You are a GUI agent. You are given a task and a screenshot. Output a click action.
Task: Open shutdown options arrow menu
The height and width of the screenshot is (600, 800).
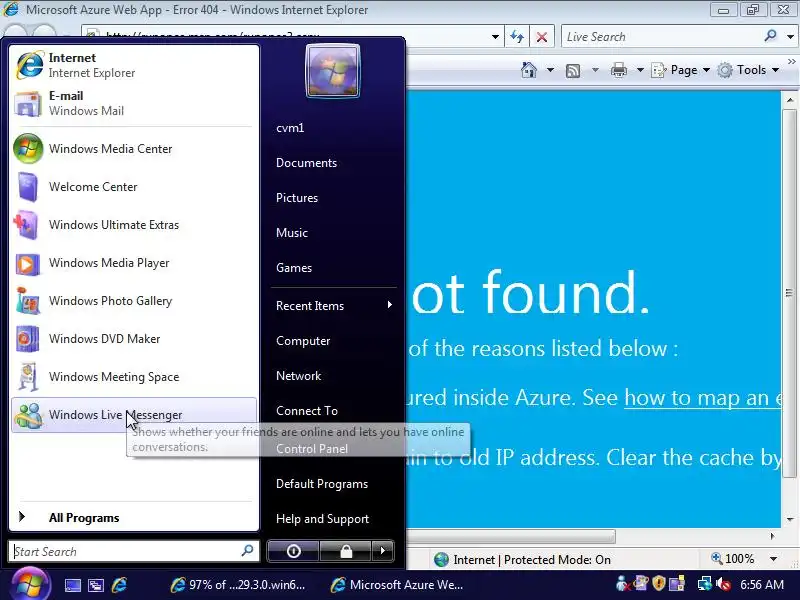383,551
